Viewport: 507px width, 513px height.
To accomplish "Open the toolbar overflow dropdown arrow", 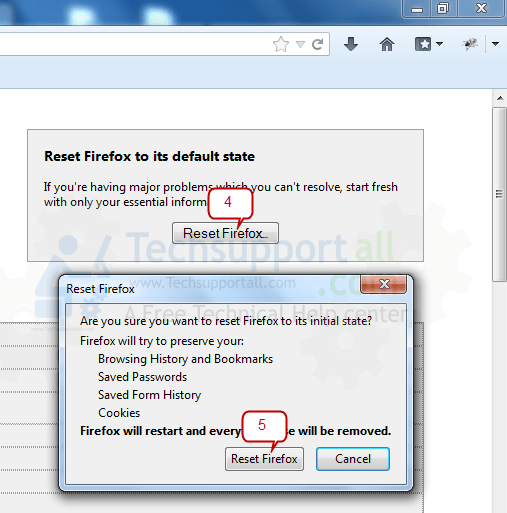I will point(495,44).
